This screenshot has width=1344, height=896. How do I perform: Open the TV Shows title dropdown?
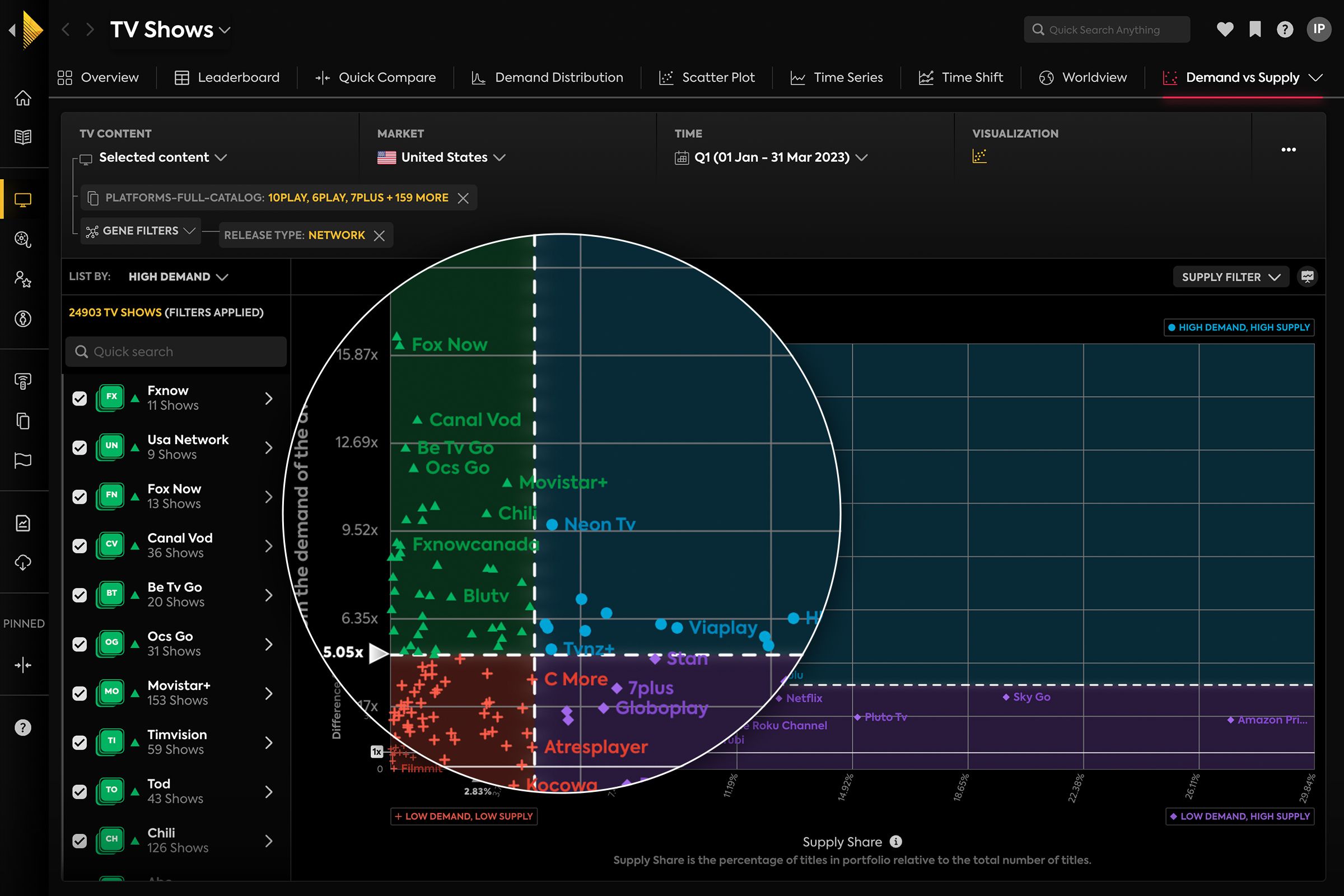[170, 30]
